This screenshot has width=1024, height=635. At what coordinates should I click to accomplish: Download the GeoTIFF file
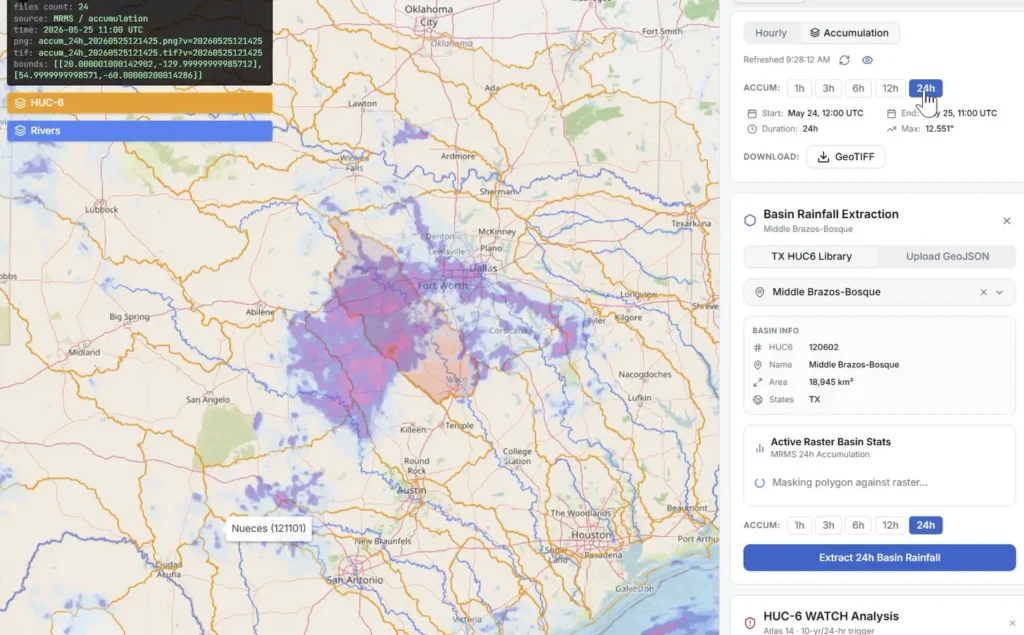click(846, 157)
